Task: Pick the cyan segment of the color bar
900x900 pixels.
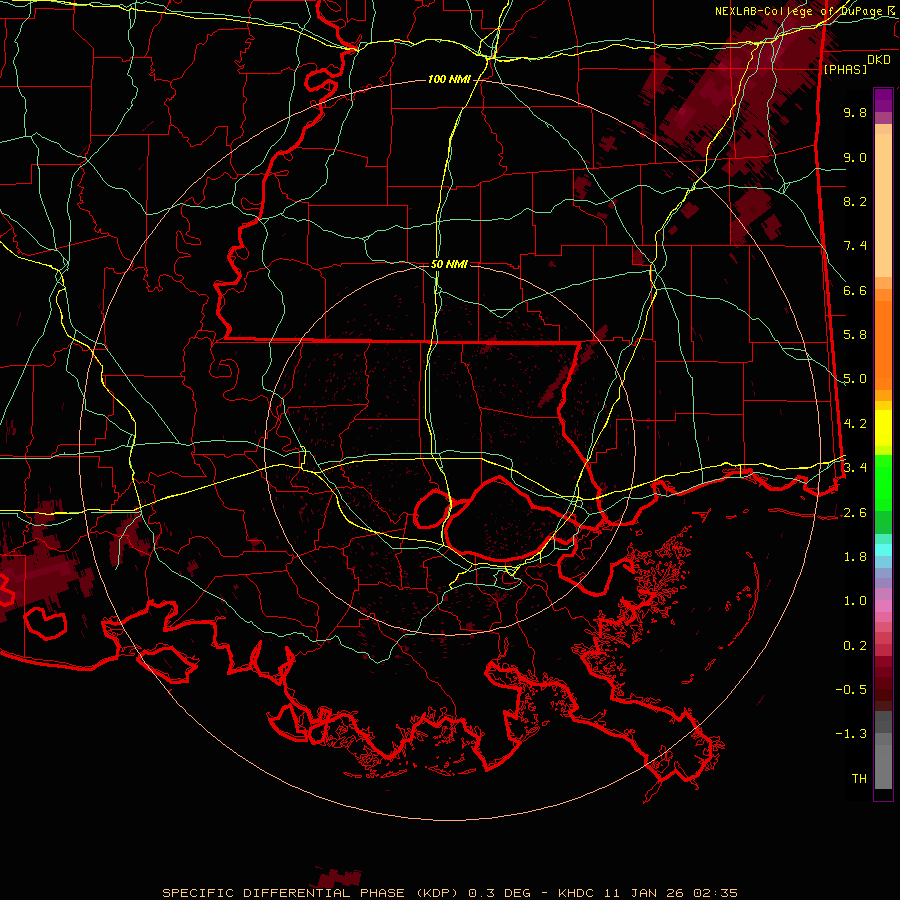Action: [883, 550]
